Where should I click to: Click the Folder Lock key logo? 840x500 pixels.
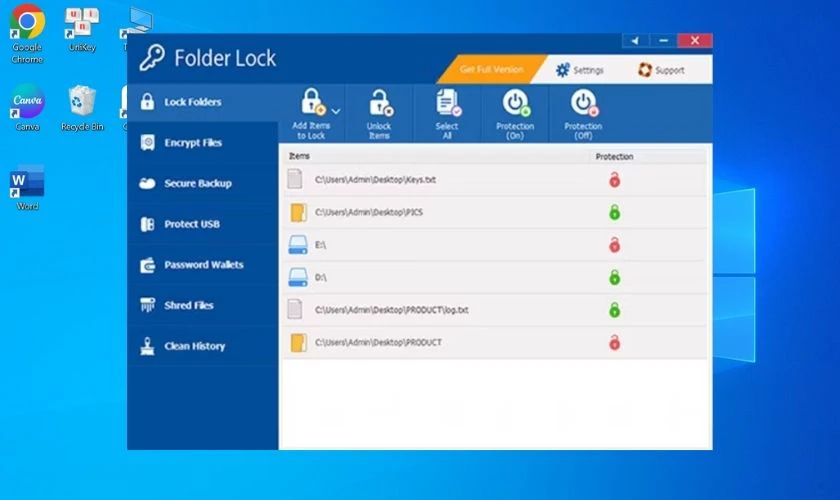(x=152, y=57)
